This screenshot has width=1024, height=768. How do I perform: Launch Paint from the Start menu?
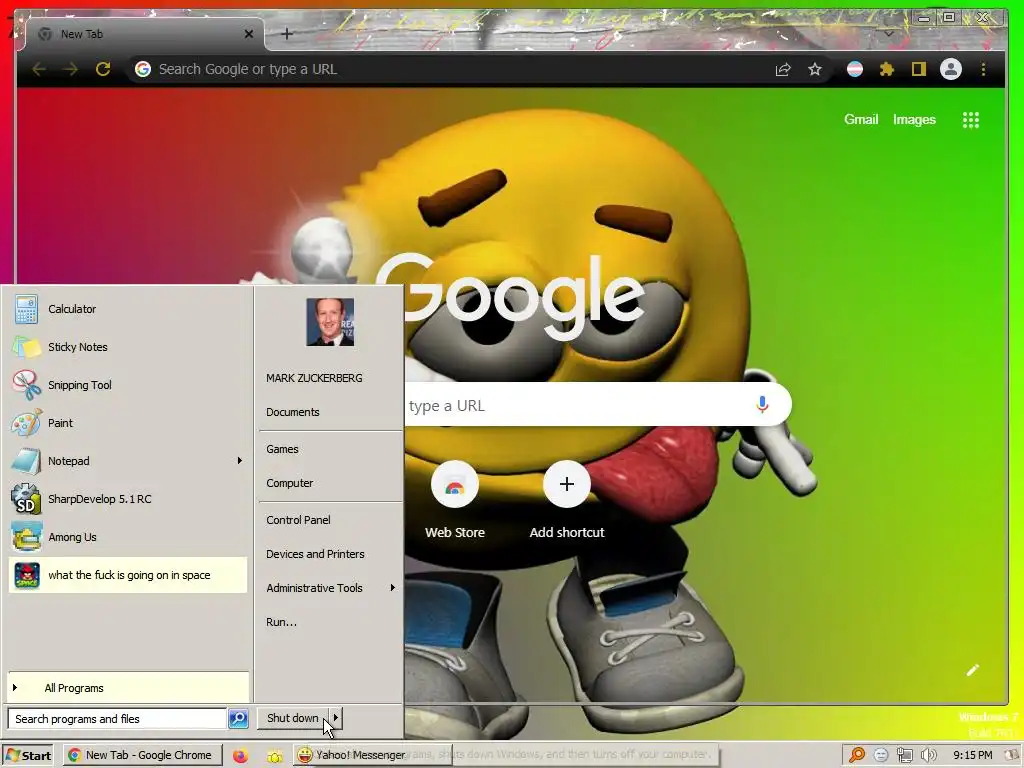tap(128, 423)
